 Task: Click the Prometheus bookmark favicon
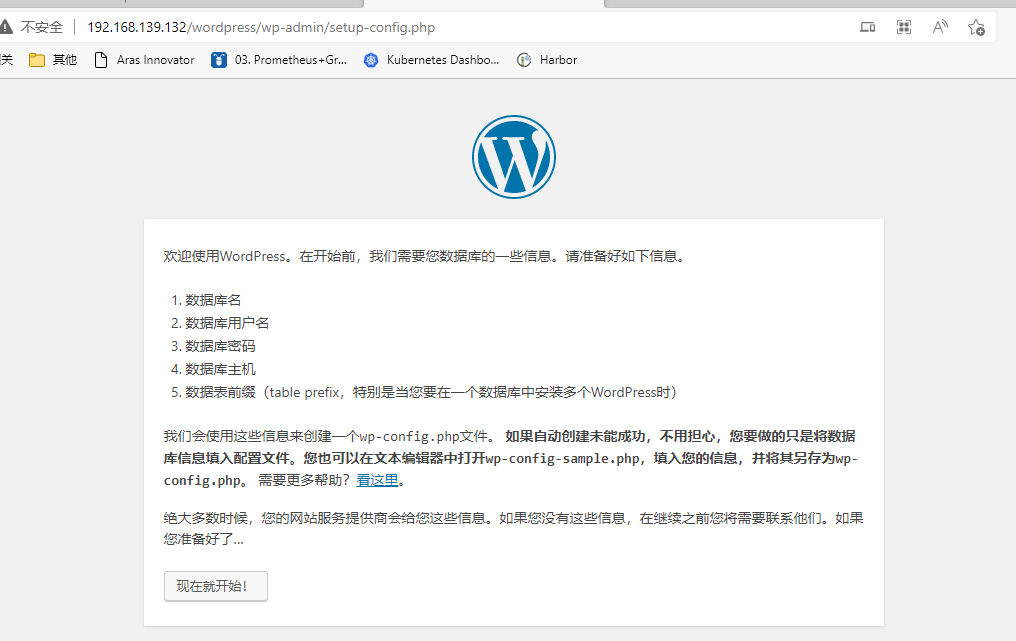pos(219,60)
